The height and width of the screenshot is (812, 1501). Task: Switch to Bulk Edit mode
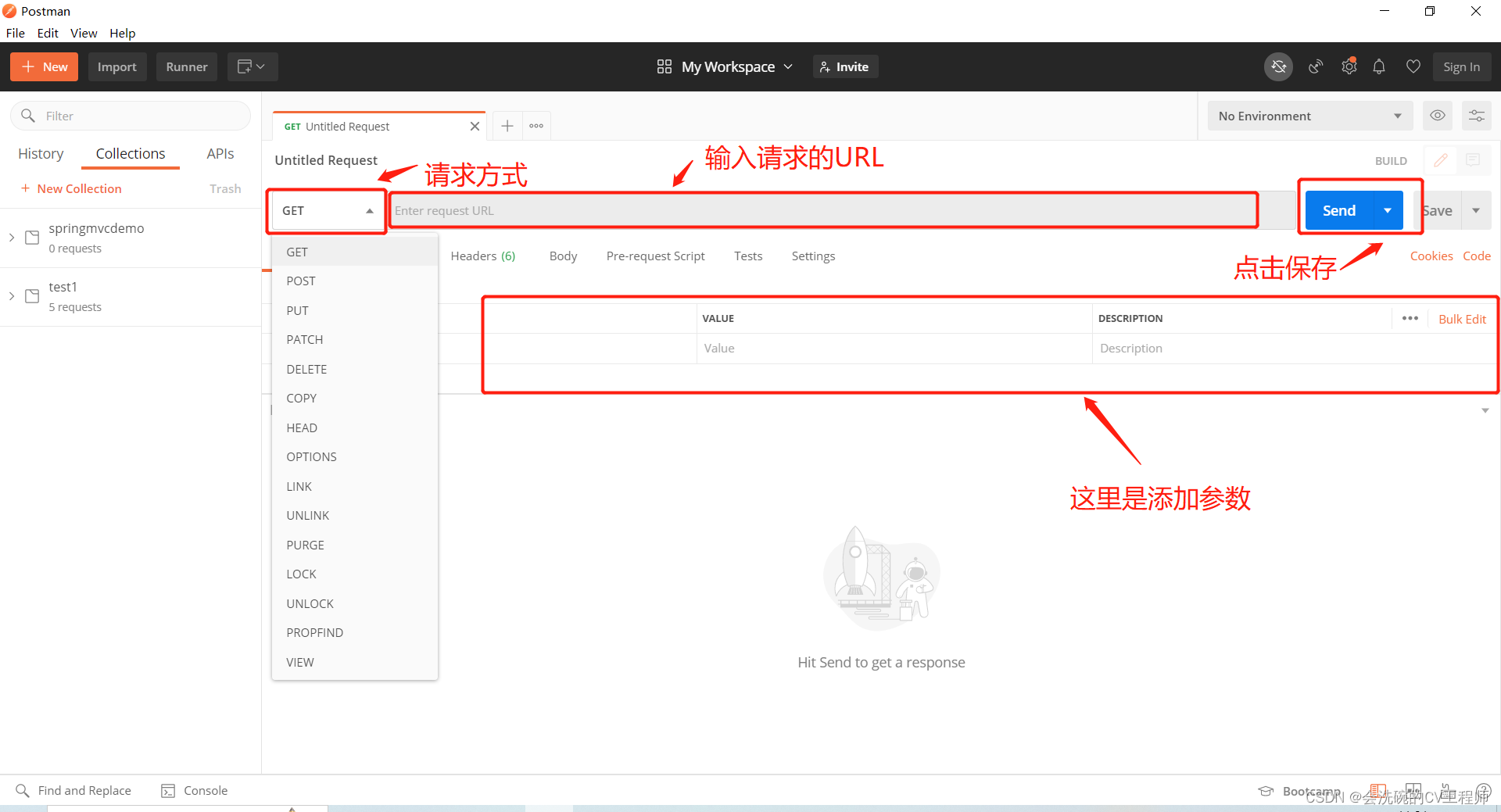coord(1462,319)
